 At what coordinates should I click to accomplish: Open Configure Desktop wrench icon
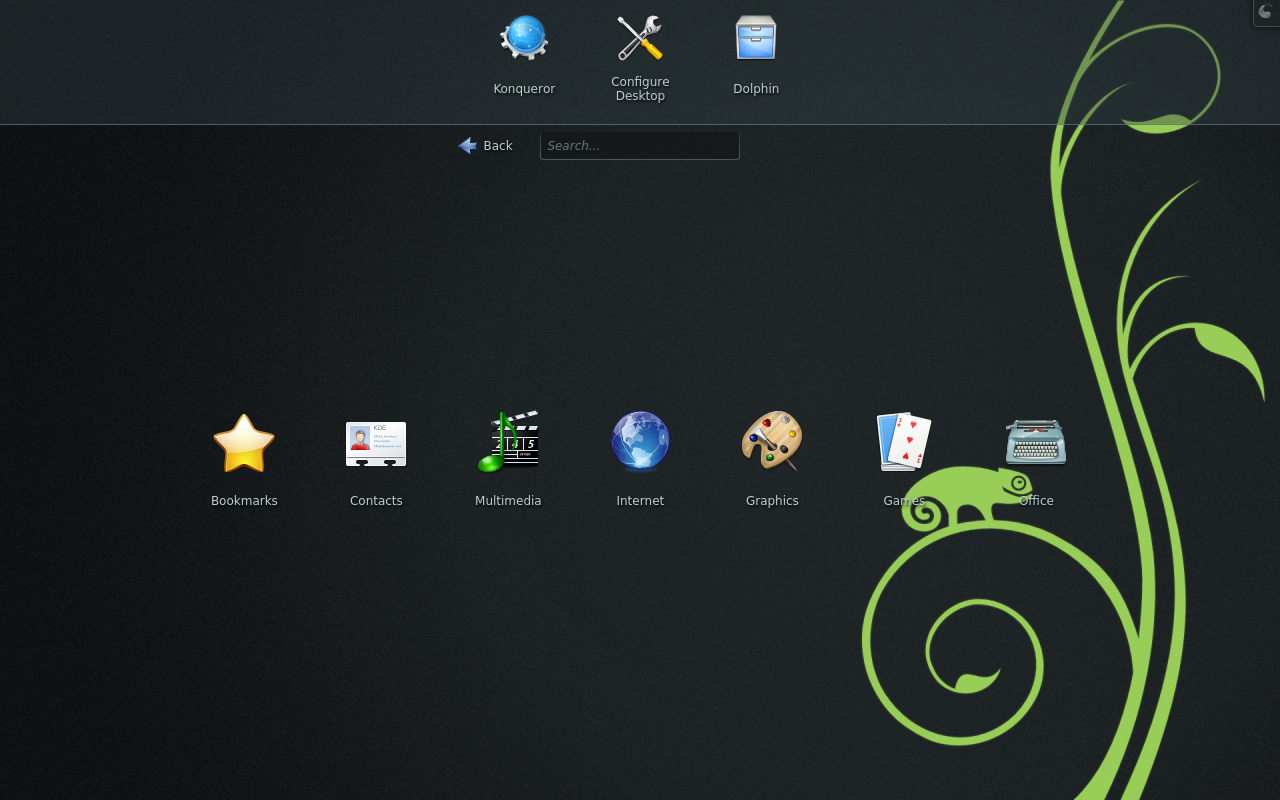pos(640,38)
